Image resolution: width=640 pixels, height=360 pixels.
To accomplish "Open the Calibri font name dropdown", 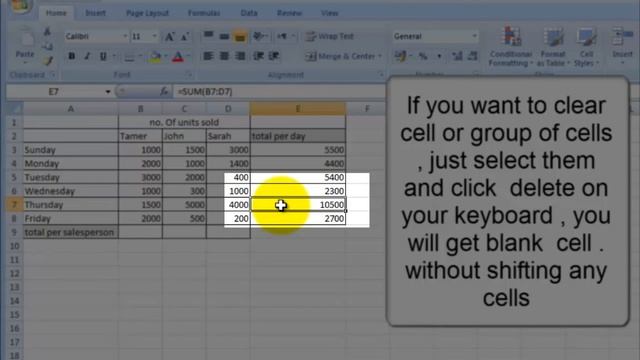I will coord(125,37).
